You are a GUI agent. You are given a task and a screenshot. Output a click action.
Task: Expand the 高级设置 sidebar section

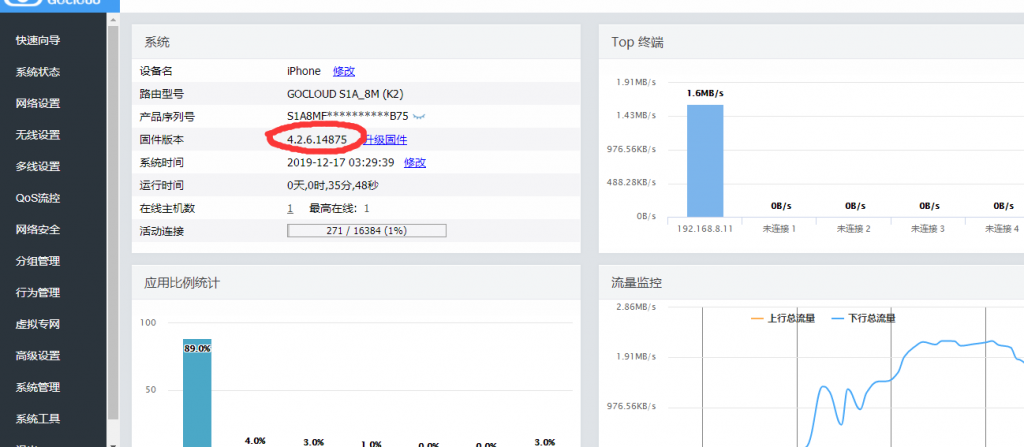[x=38, y=356]
